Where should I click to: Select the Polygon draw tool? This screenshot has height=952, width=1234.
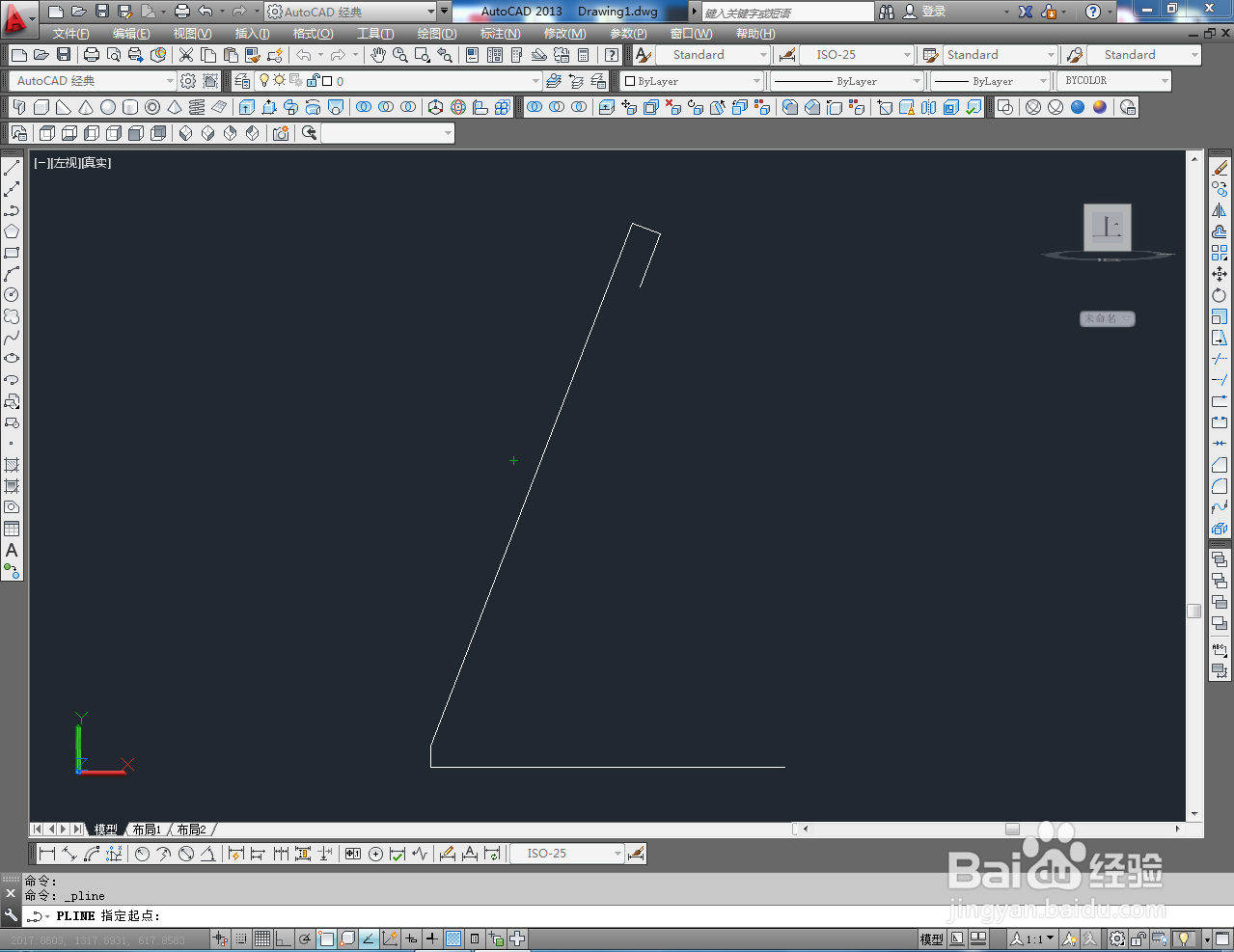[x=12, y=231]
